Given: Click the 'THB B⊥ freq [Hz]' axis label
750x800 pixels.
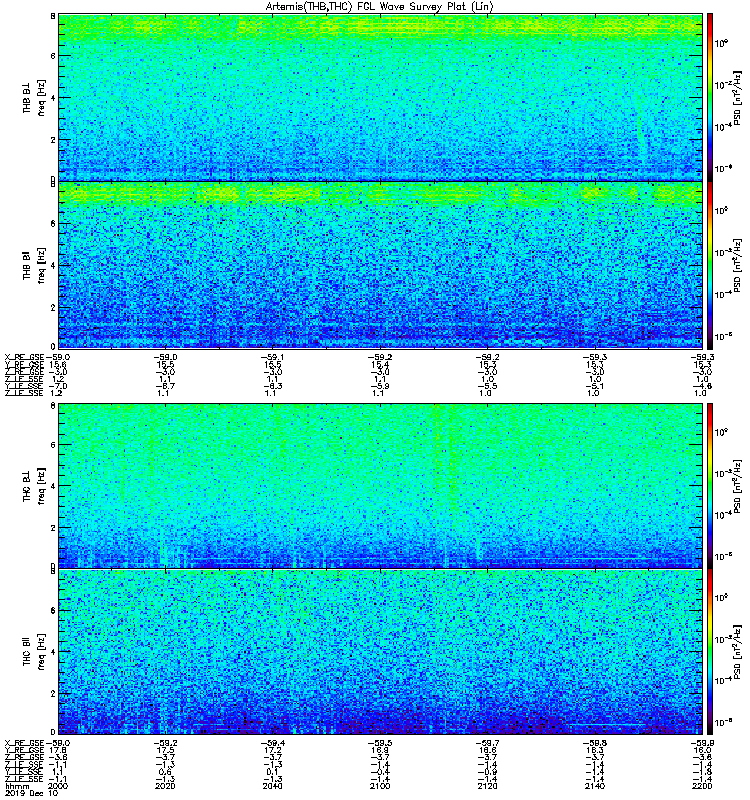Looking at the screenshot, I should click(x=34, y=97).
